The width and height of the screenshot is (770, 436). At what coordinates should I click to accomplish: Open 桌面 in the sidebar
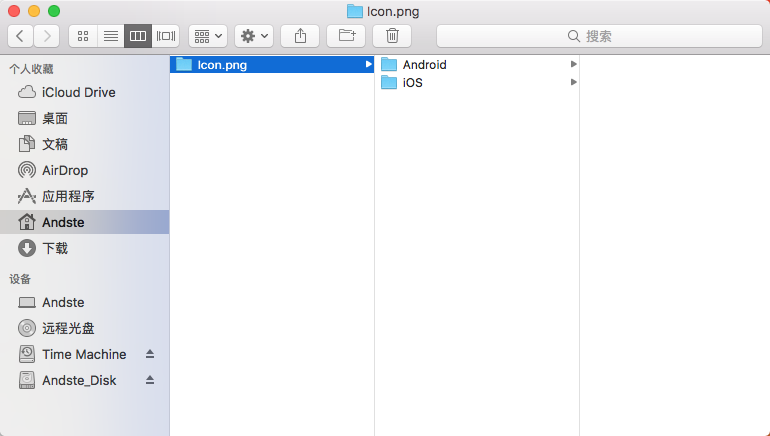pyautogui.click(x=84, y=118)
